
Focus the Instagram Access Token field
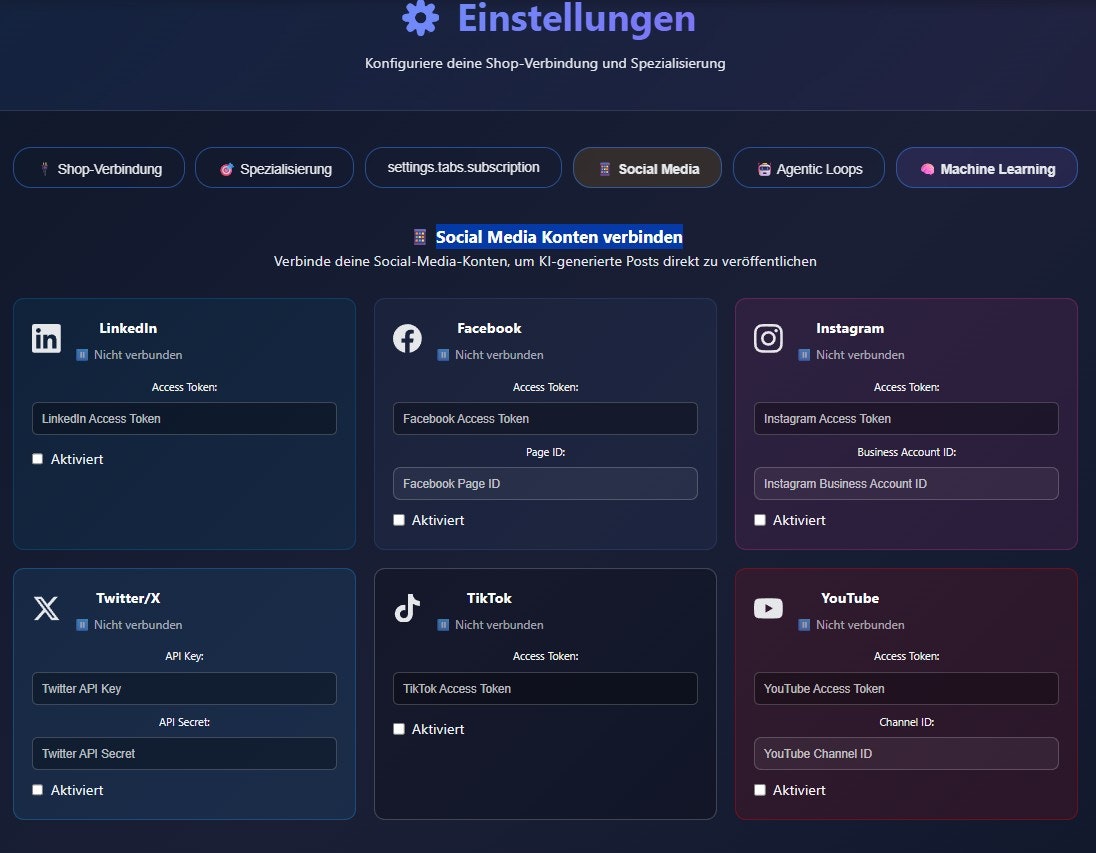coord(906,418)
